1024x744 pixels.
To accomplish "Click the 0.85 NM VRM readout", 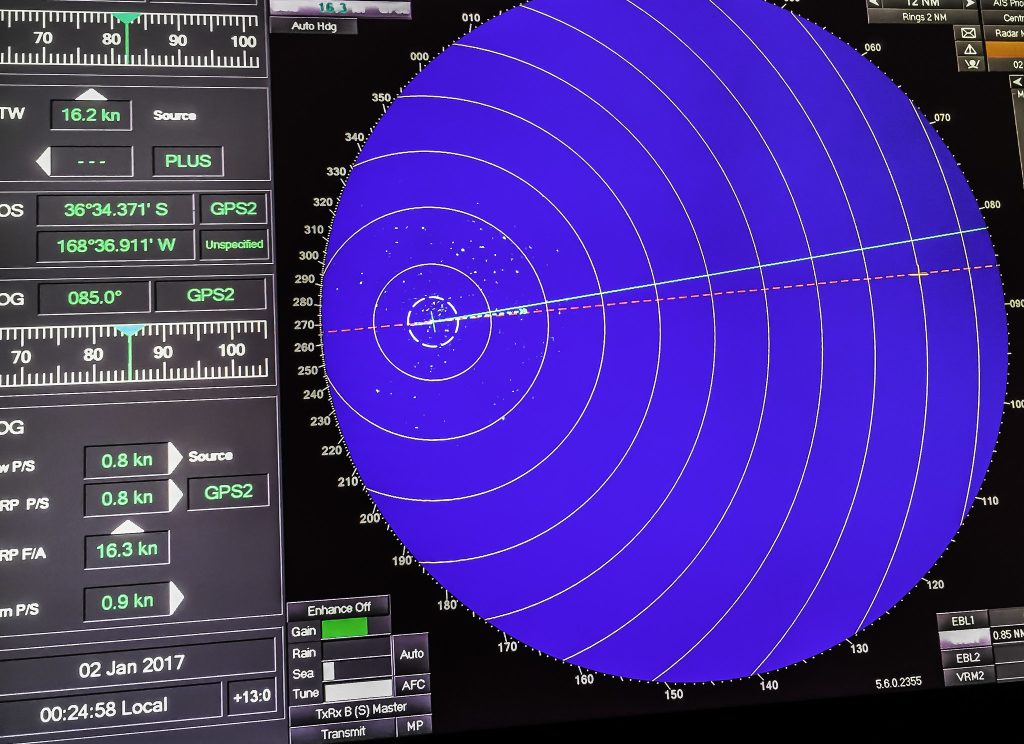I will tap(1008, 635).
